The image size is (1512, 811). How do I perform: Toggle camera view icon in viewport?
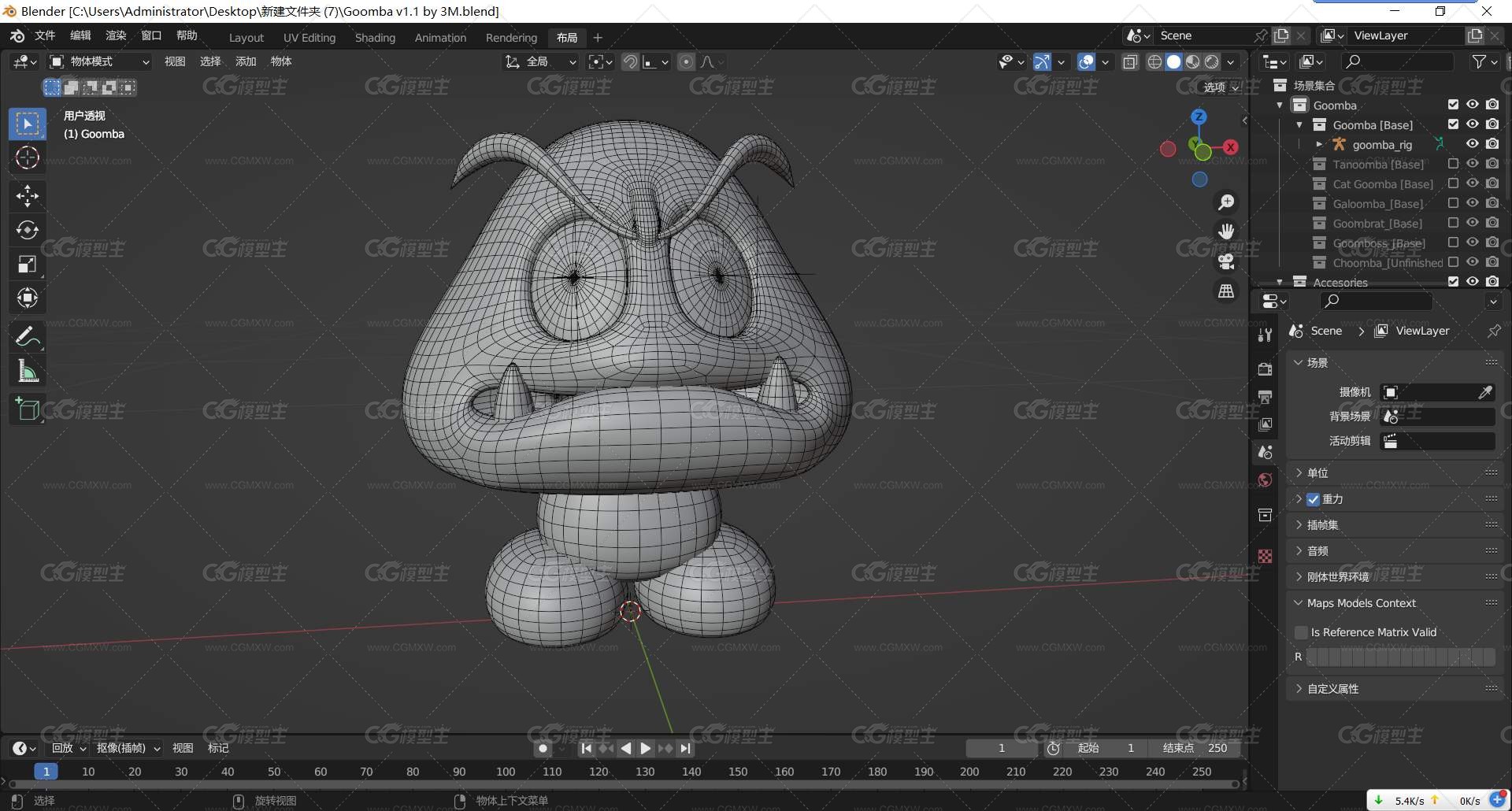tap(1226, 261)
